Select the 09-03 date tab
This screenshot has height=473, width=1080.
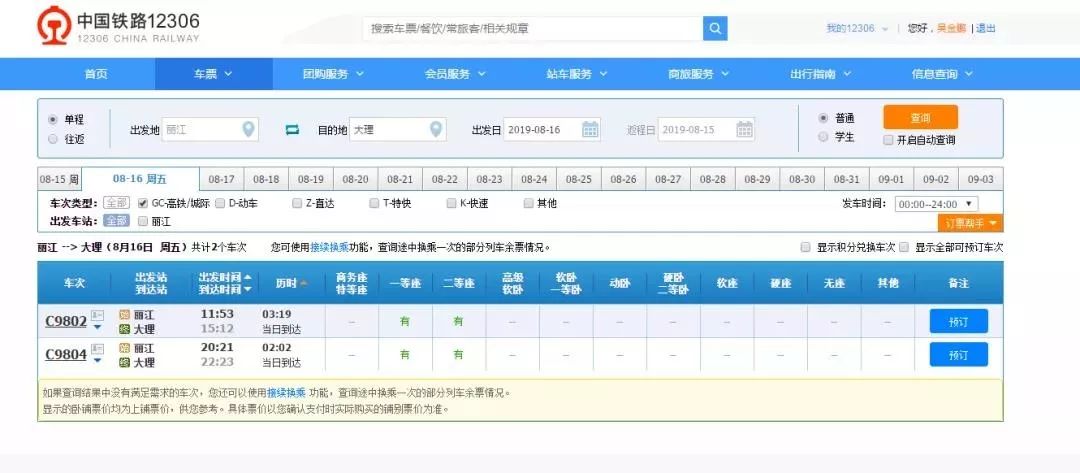point(980,179)
